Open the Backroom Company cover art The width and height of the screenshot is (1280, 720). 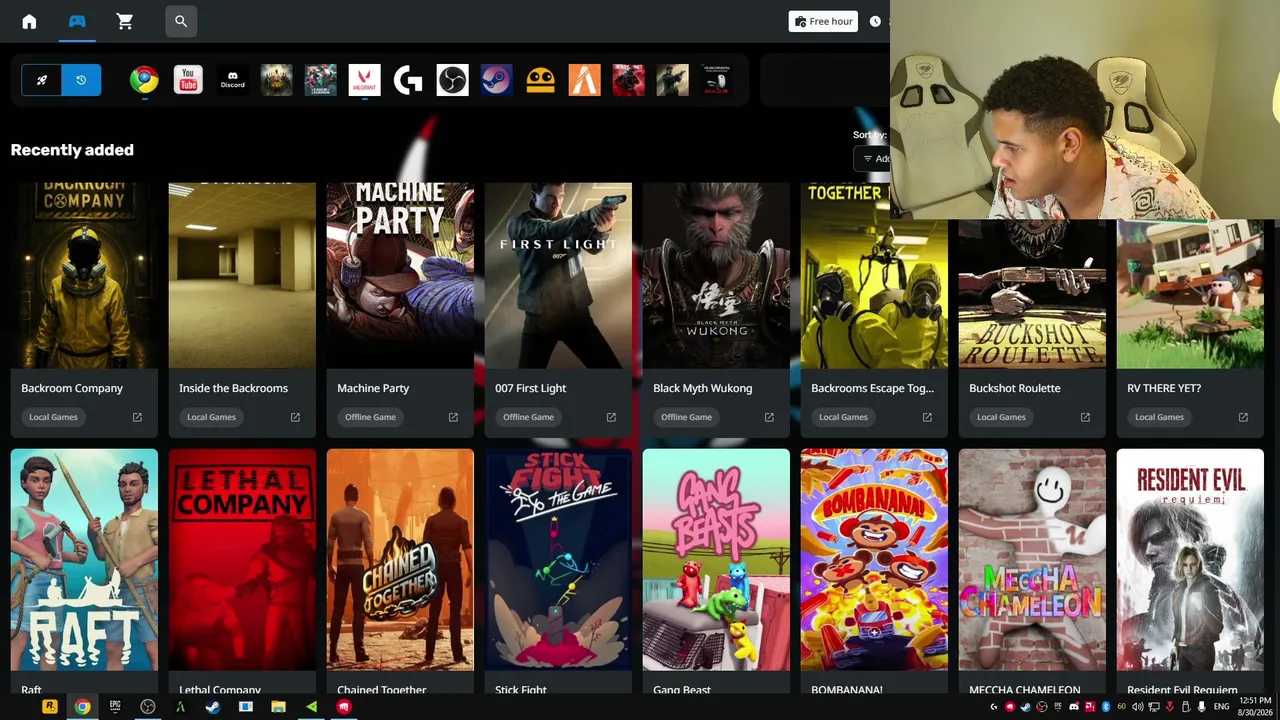(x=84, y=275)
